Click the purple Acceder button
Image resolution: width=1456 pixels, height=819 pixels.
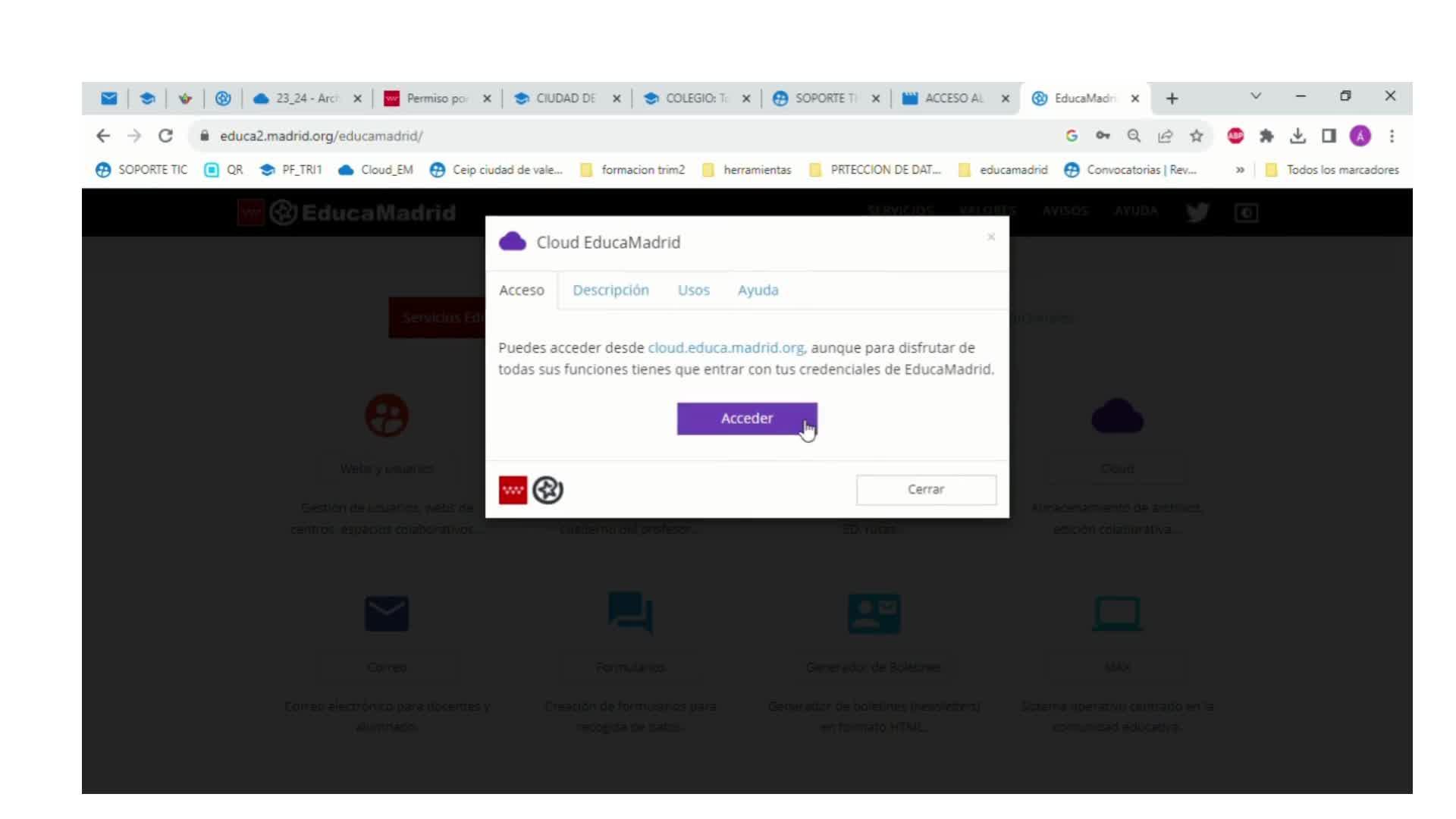coord(746,419)
